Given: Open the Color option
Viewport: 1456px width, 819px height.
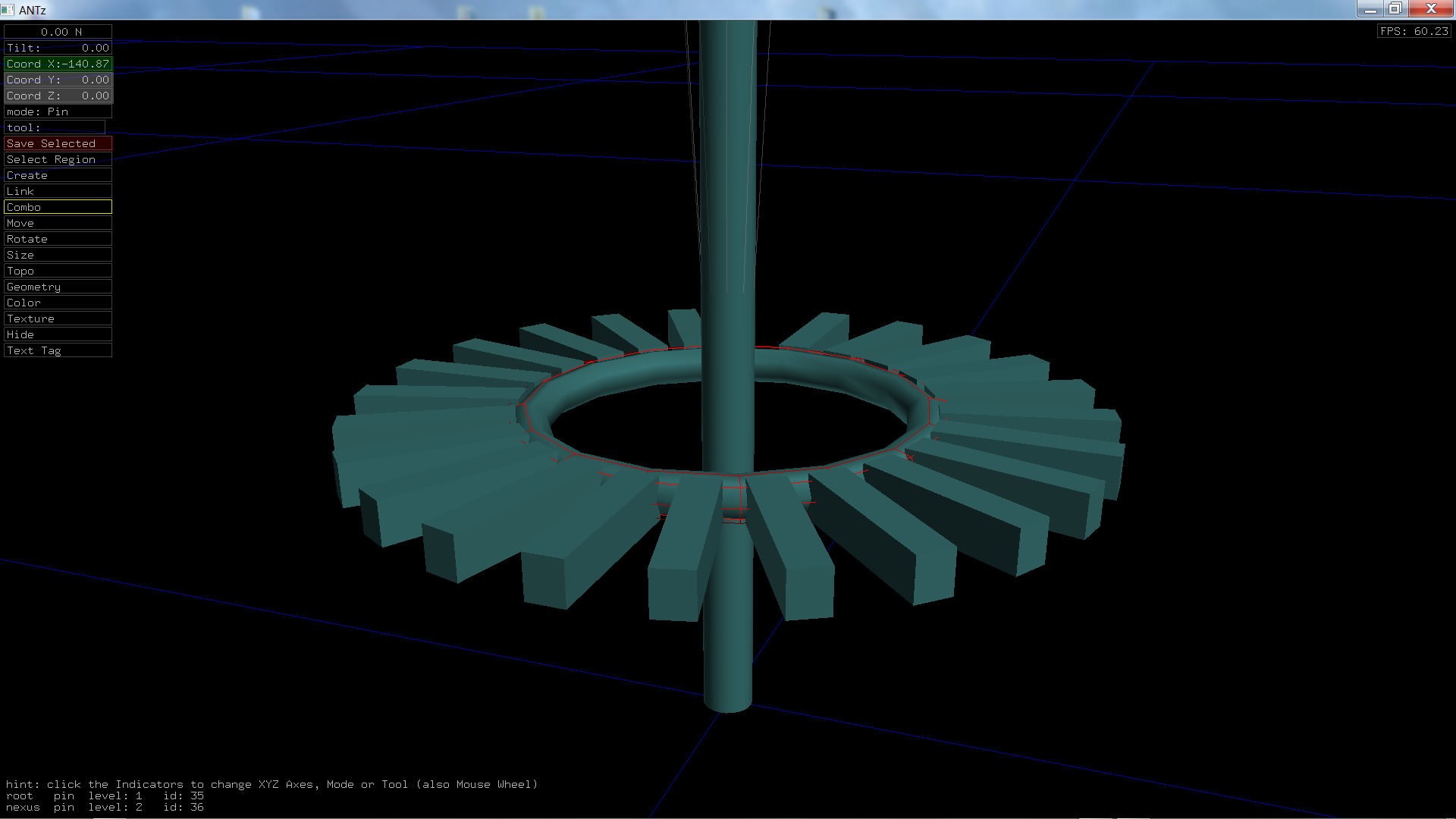Looking at the screenshot, I should (58, 303).
